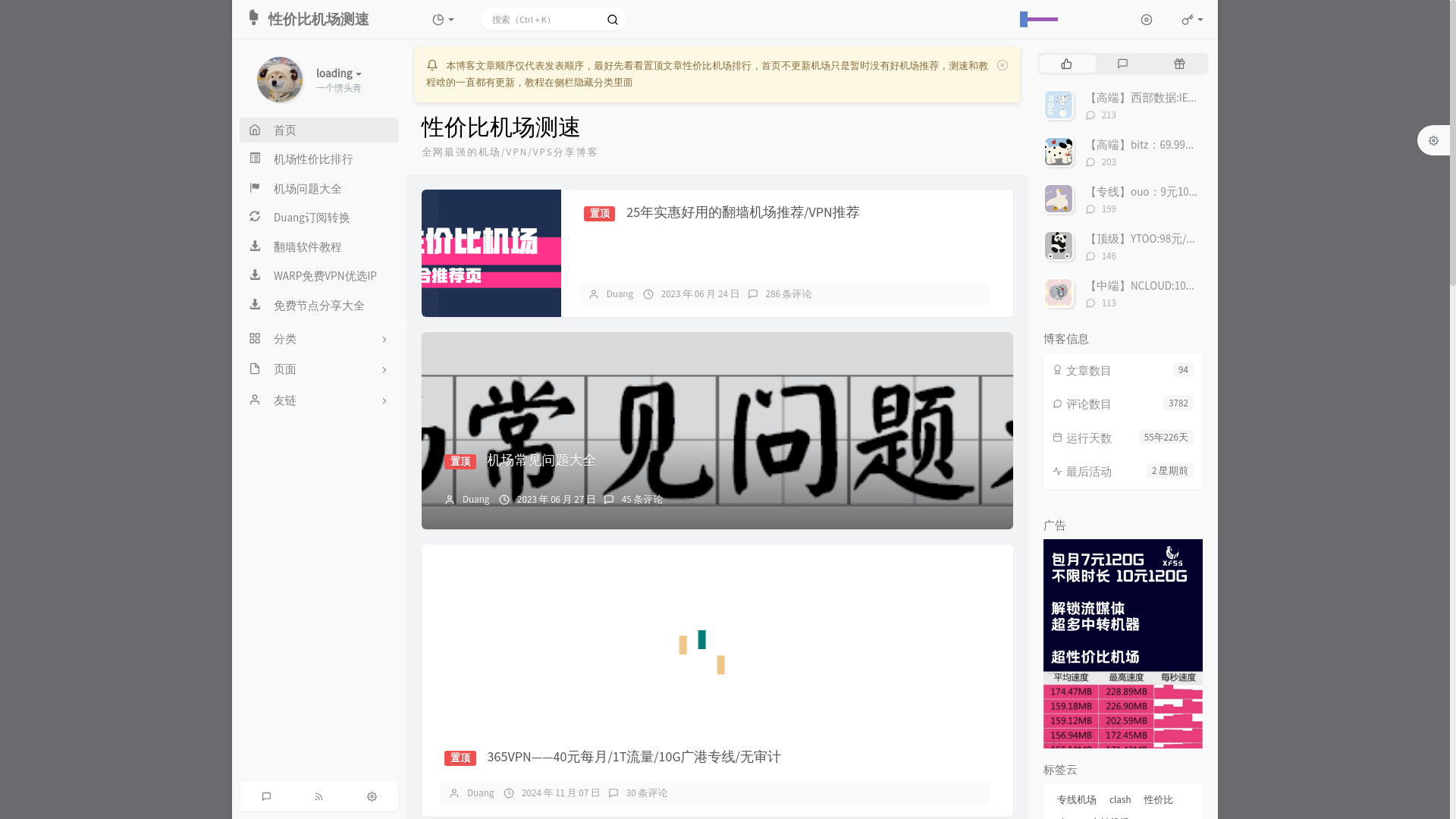Click the 最后活动 2 星期前 entry
The height and width of the screenshot is (819, 1456).
[x=1123, y=472]
